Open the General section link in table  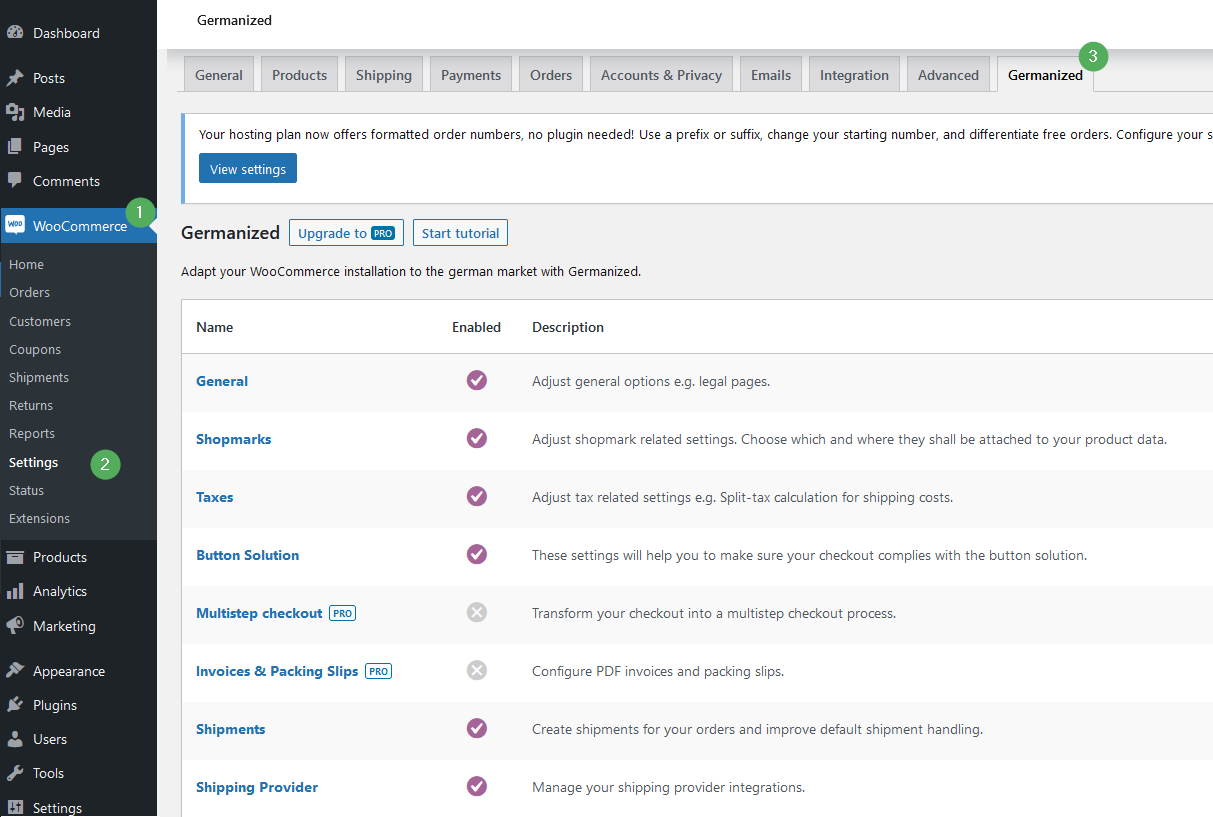click(x=222, y=381)
